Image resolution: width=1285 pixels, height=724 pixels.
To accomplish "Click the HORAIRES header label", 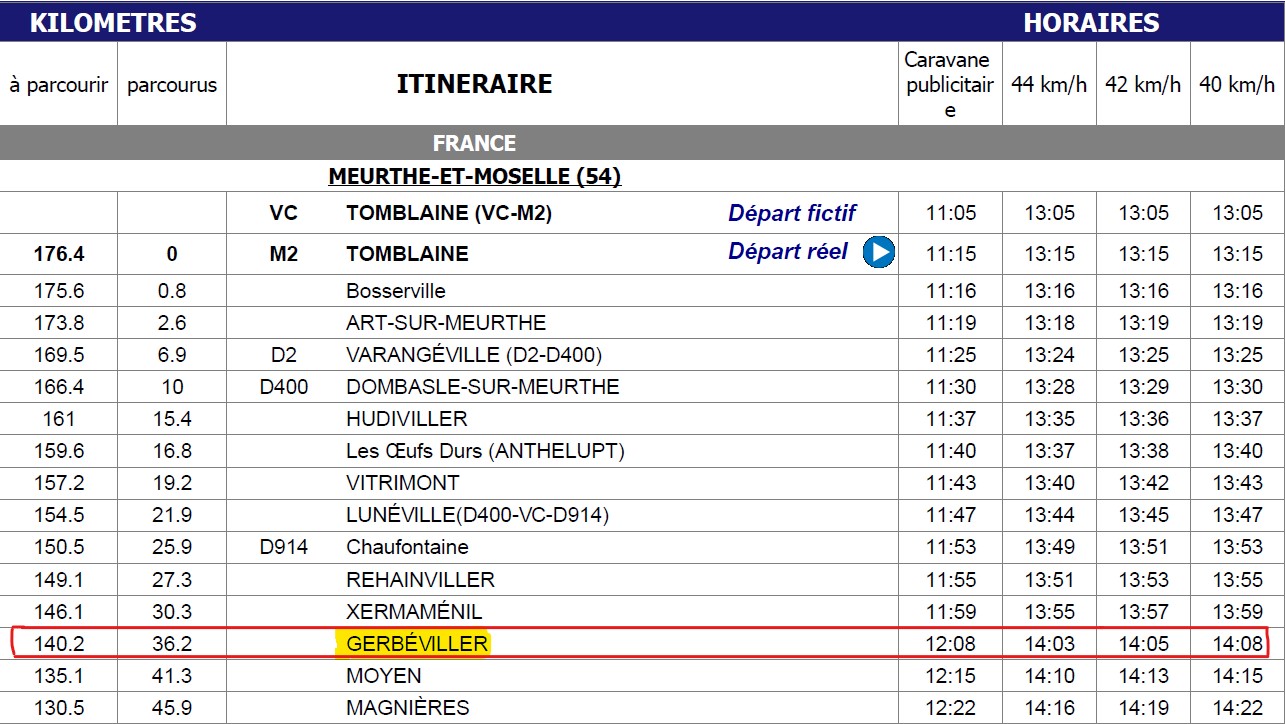I will click(x=1091, y=23).
